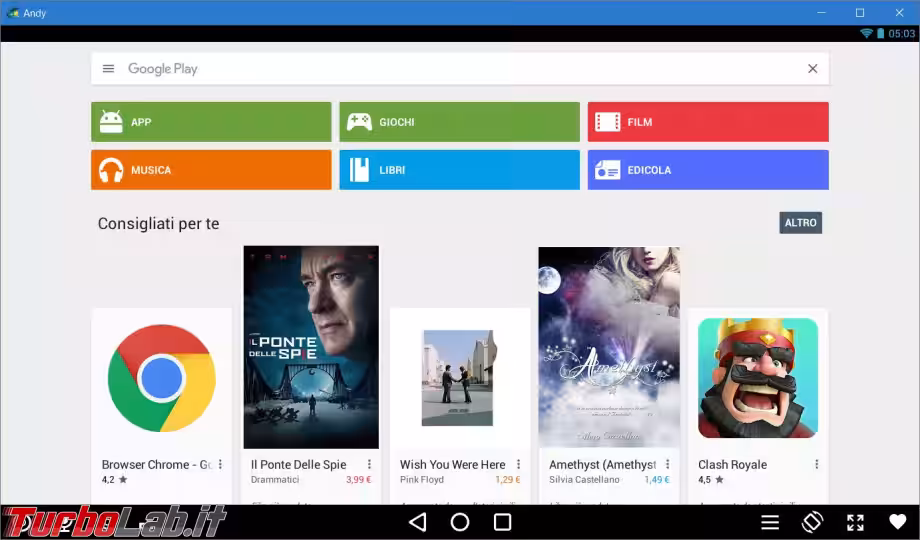
Task: Tap the Android back button
Action: (417, 522)
